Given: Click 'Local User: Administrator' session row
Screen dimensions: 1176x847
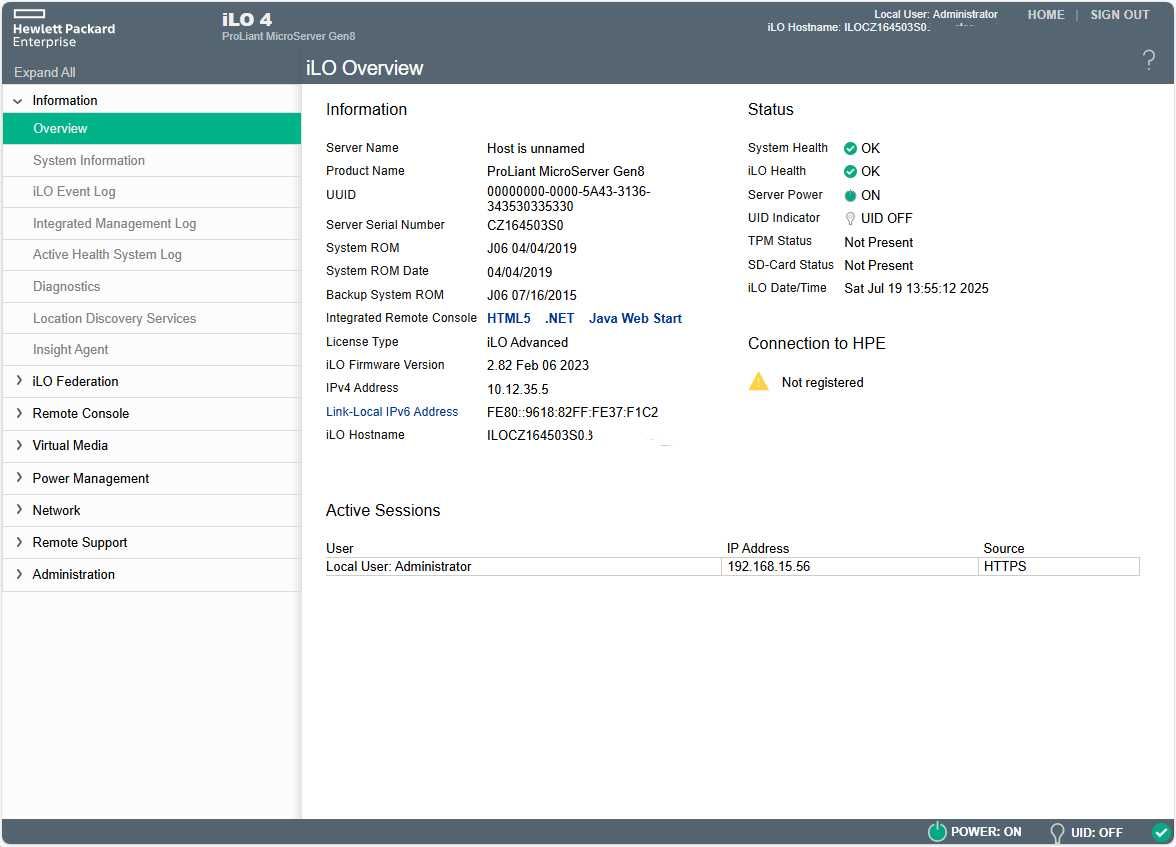Looking at the screenshot, I should (x=522, y=566).
